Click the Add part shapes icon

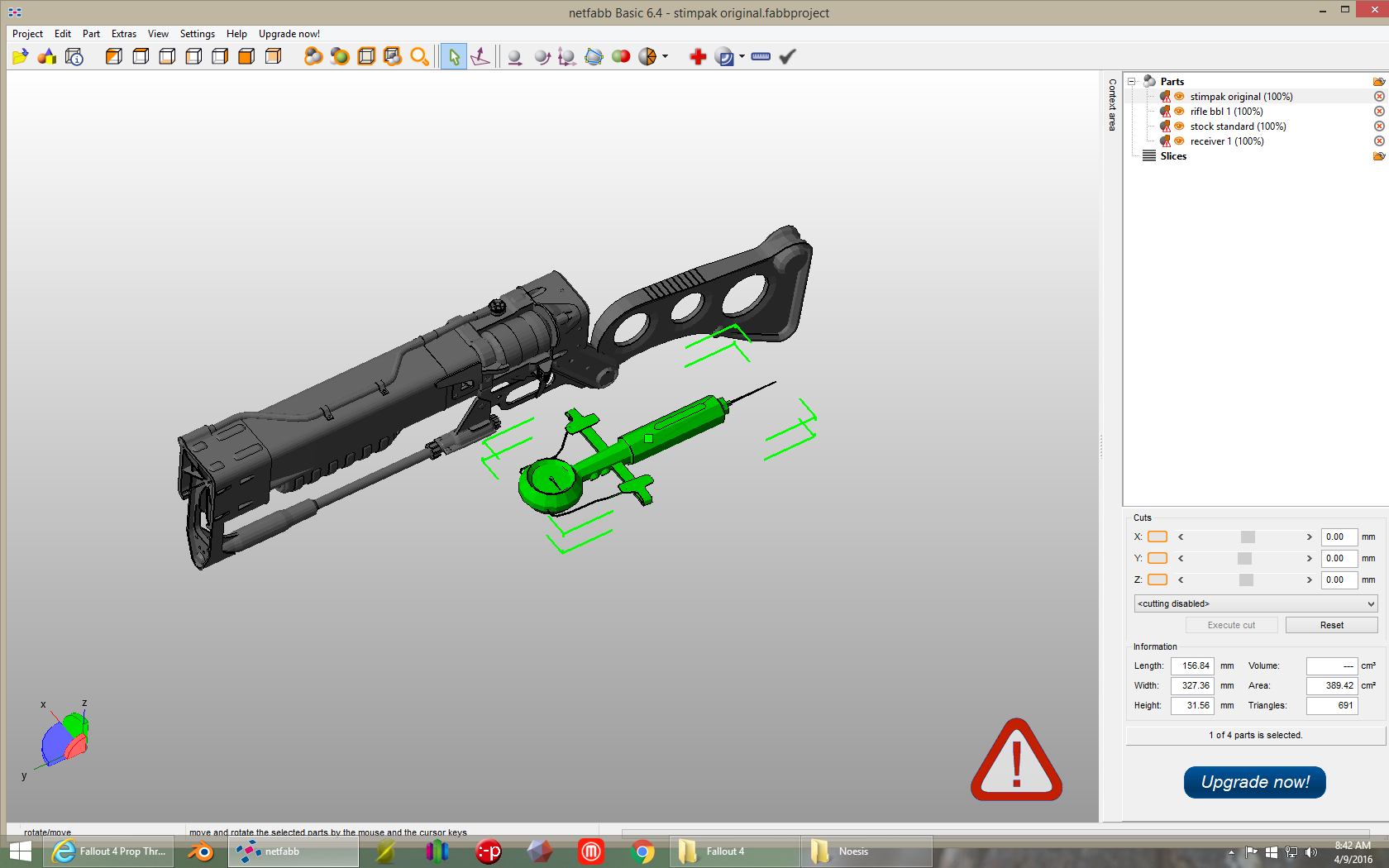[47, 56]
